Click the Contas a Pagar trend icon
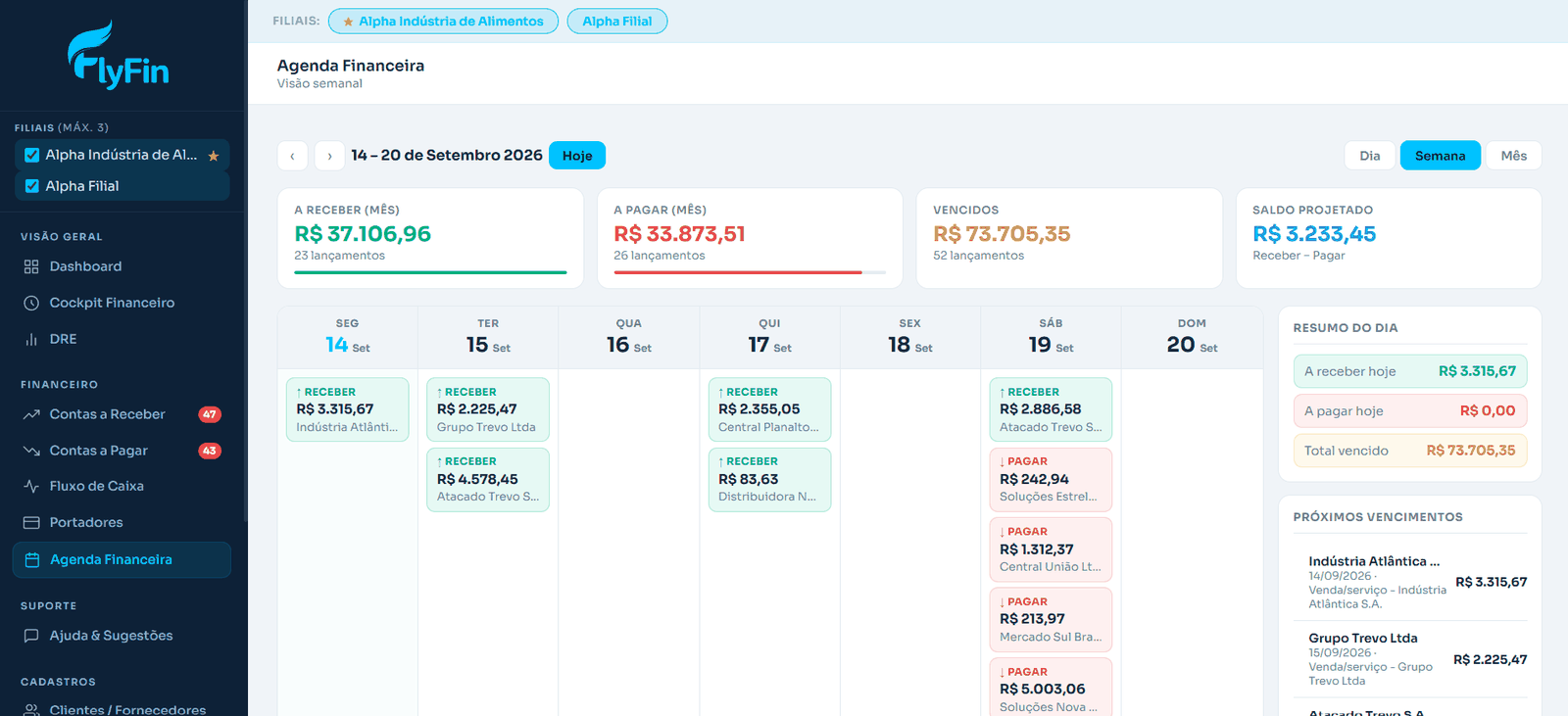The image size is (1568, 716). (x=31, y=451)
